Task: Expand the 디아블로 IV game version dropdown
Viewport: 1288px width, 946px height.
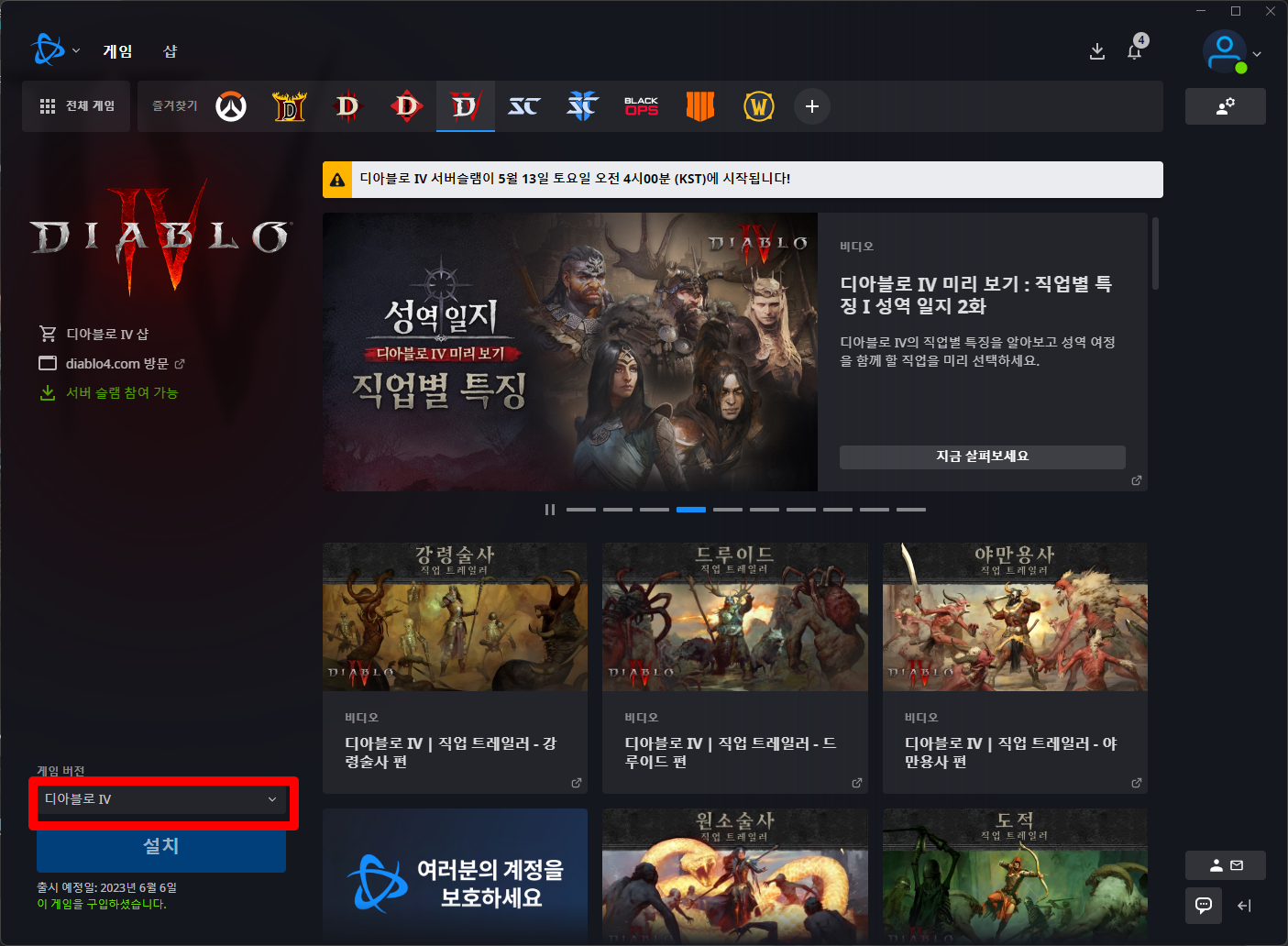Action: pyautogui.click(x=161, y=799)
